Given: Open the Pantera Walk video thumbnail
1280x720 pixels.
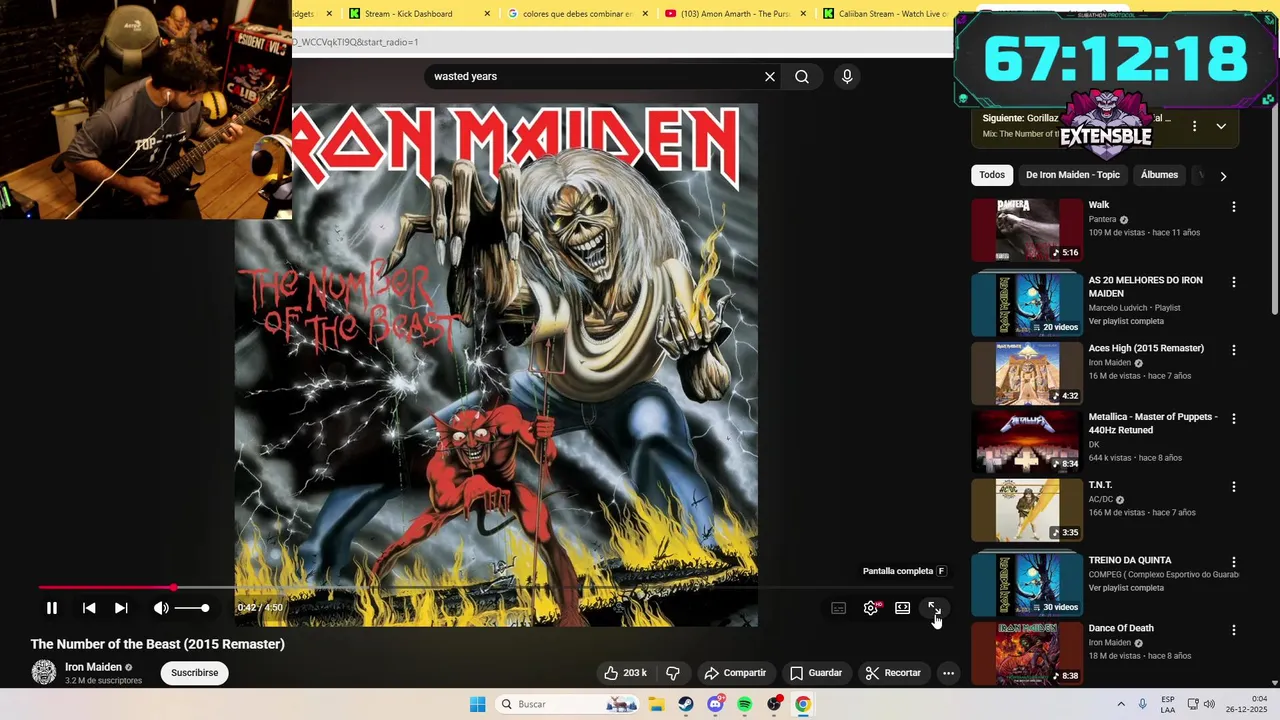Looking at the screenshot, I should 1027,230.
